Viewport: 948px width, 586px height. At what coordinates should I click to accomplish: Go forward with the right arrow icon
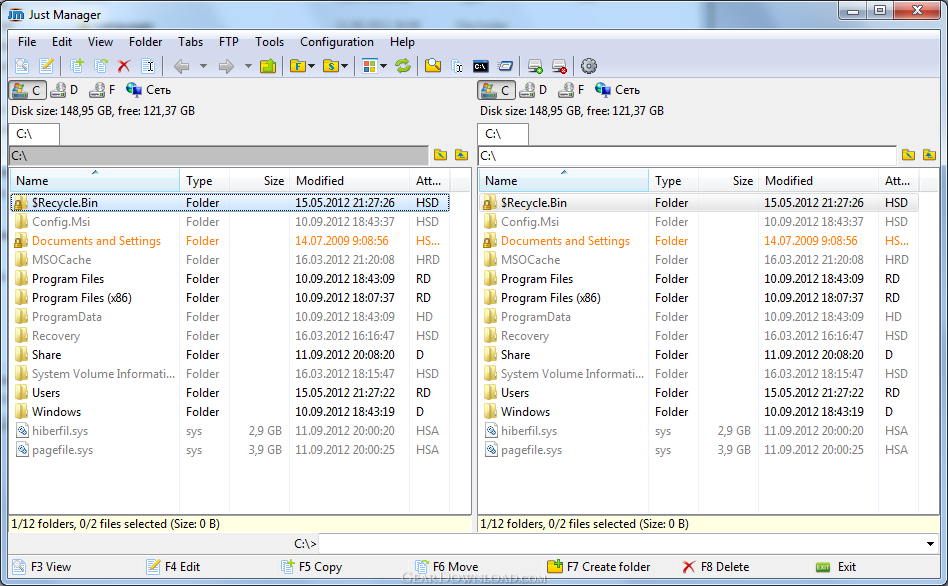[226, 66]
